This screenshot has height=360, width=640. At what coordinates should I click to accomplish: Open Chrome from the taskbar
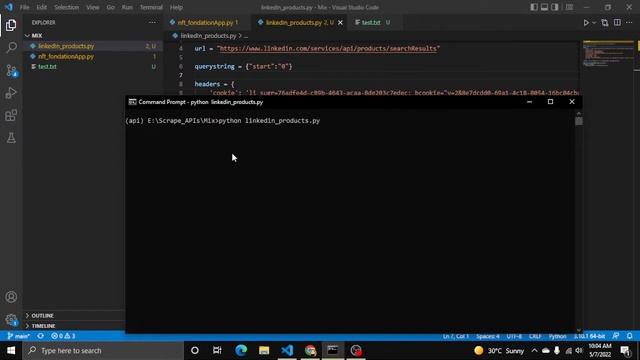[x=310, y=351]
